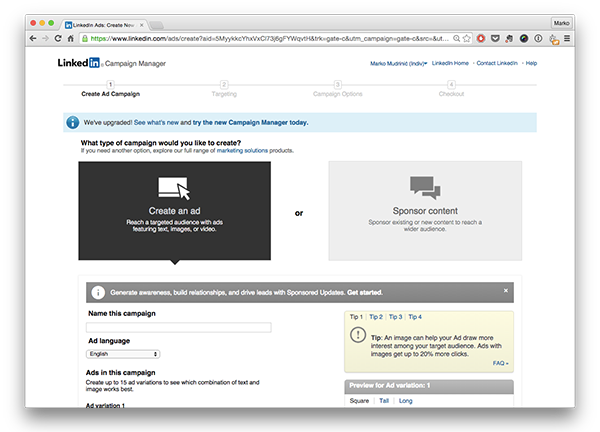Bookmark page with the star icon

coord(466,38)
